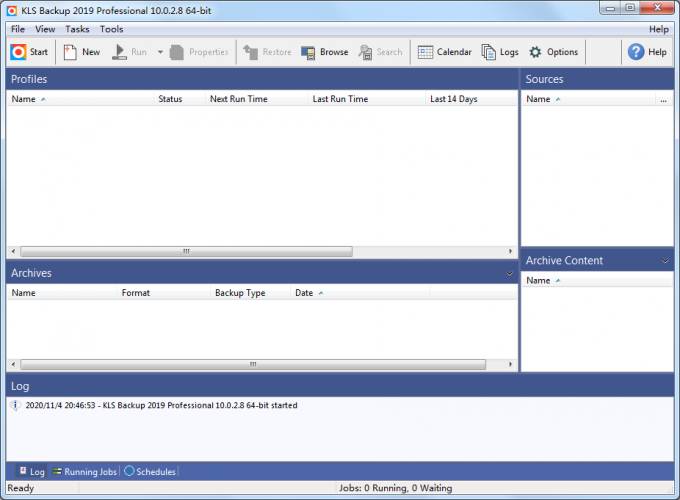Open the File menu
The height and width of the screenshot is (500, 680).
(x=18, y=29)
